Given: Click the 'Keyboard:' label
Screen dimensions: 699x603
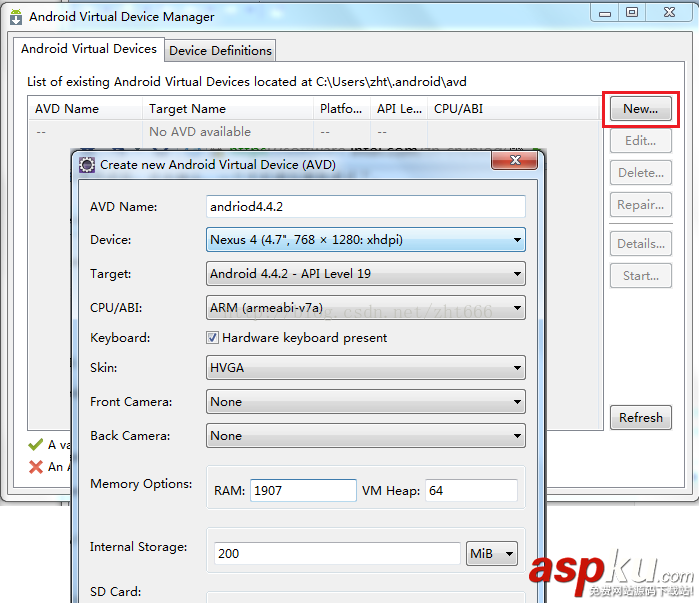Looking at the screenshot, I should pyautogui.click(x=120, y=338).
